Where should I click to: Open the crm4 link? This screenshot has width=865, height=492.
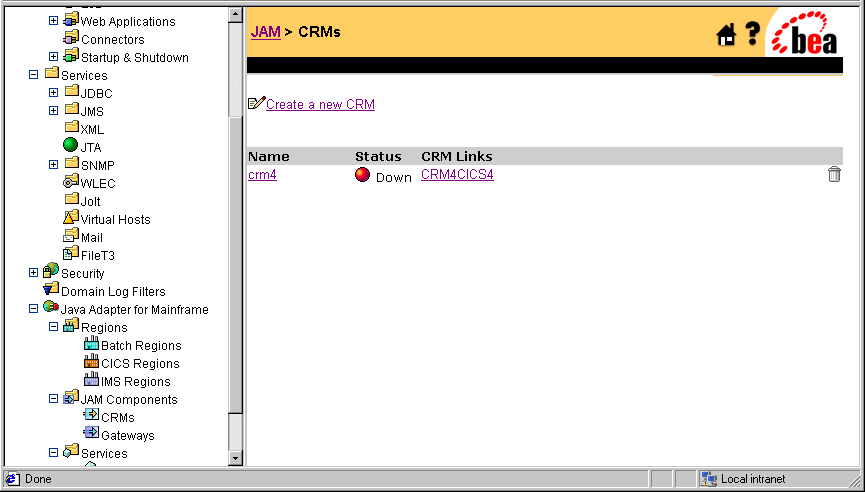point(263,175)
